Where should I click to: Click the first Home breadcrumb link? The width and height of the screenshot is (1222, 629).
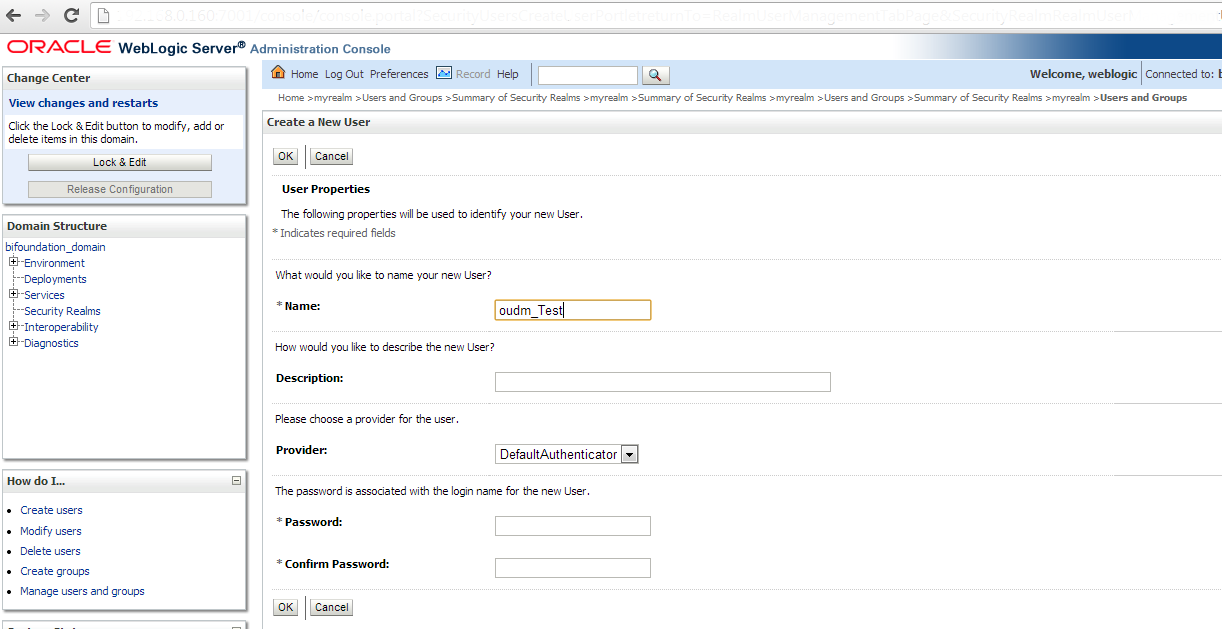pyautogui.click(x=291, y=98)
